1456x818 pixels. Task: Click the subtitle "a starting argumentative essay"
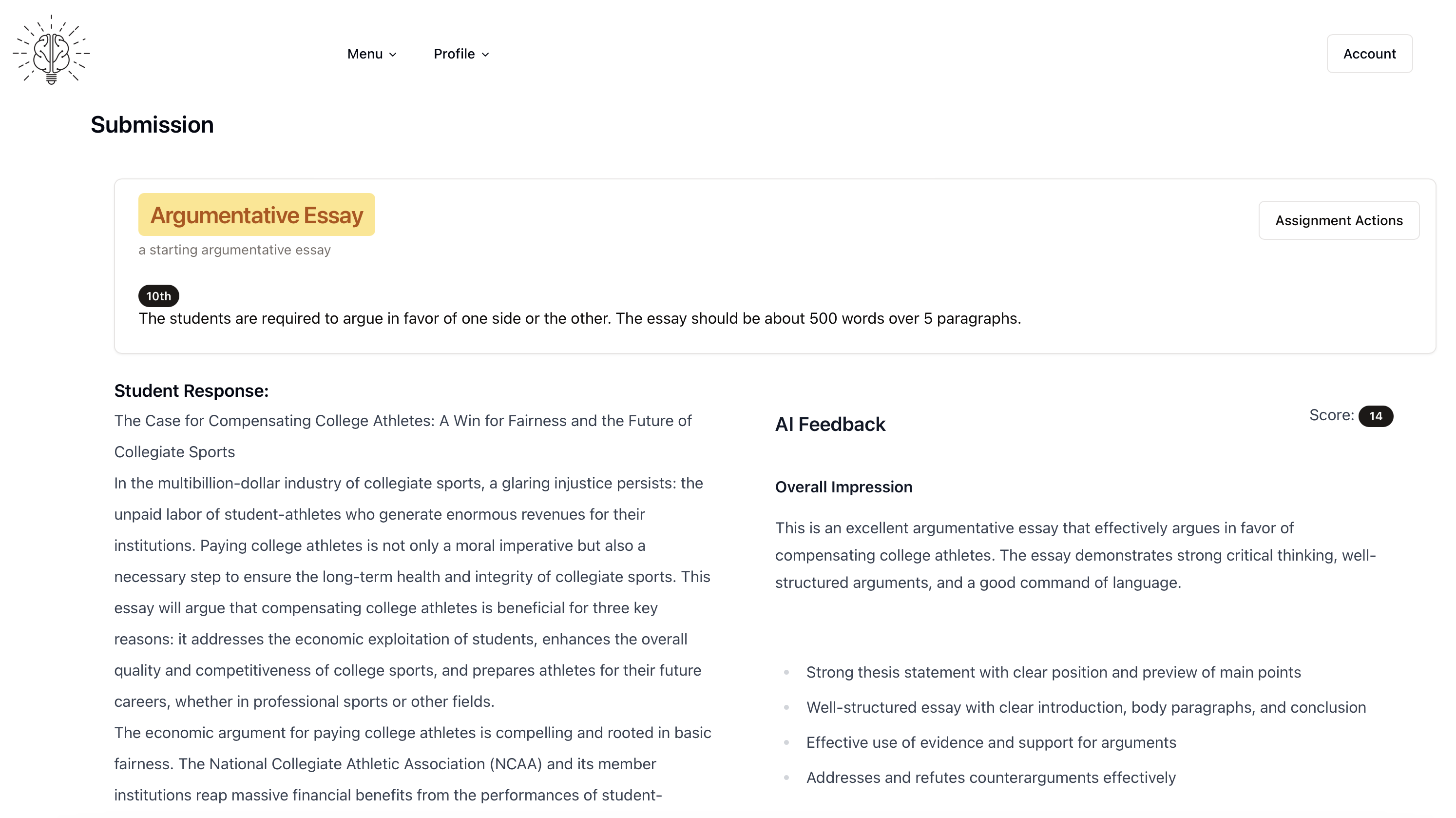pos(234,250)
